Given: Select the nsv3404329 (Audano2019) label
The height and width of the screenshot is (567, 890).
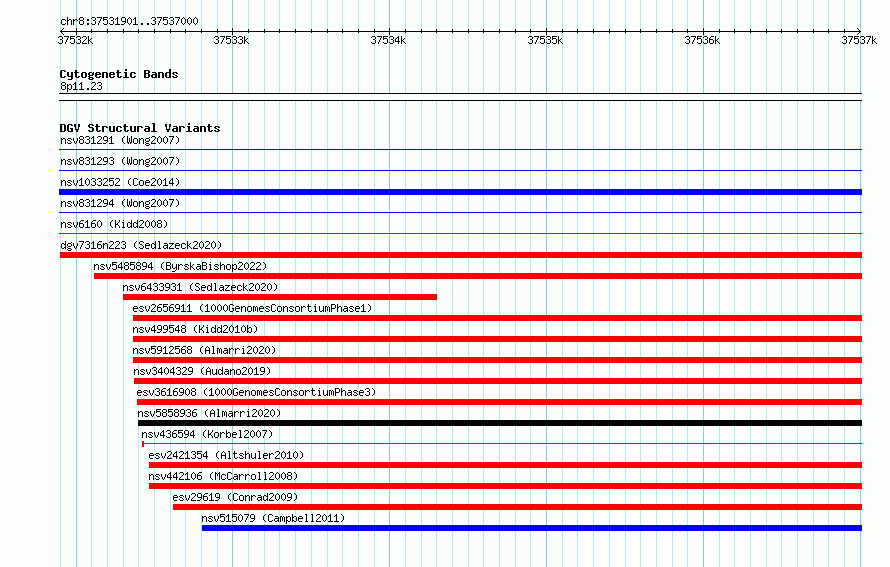Looking at the screenshot, I should 202,371.
